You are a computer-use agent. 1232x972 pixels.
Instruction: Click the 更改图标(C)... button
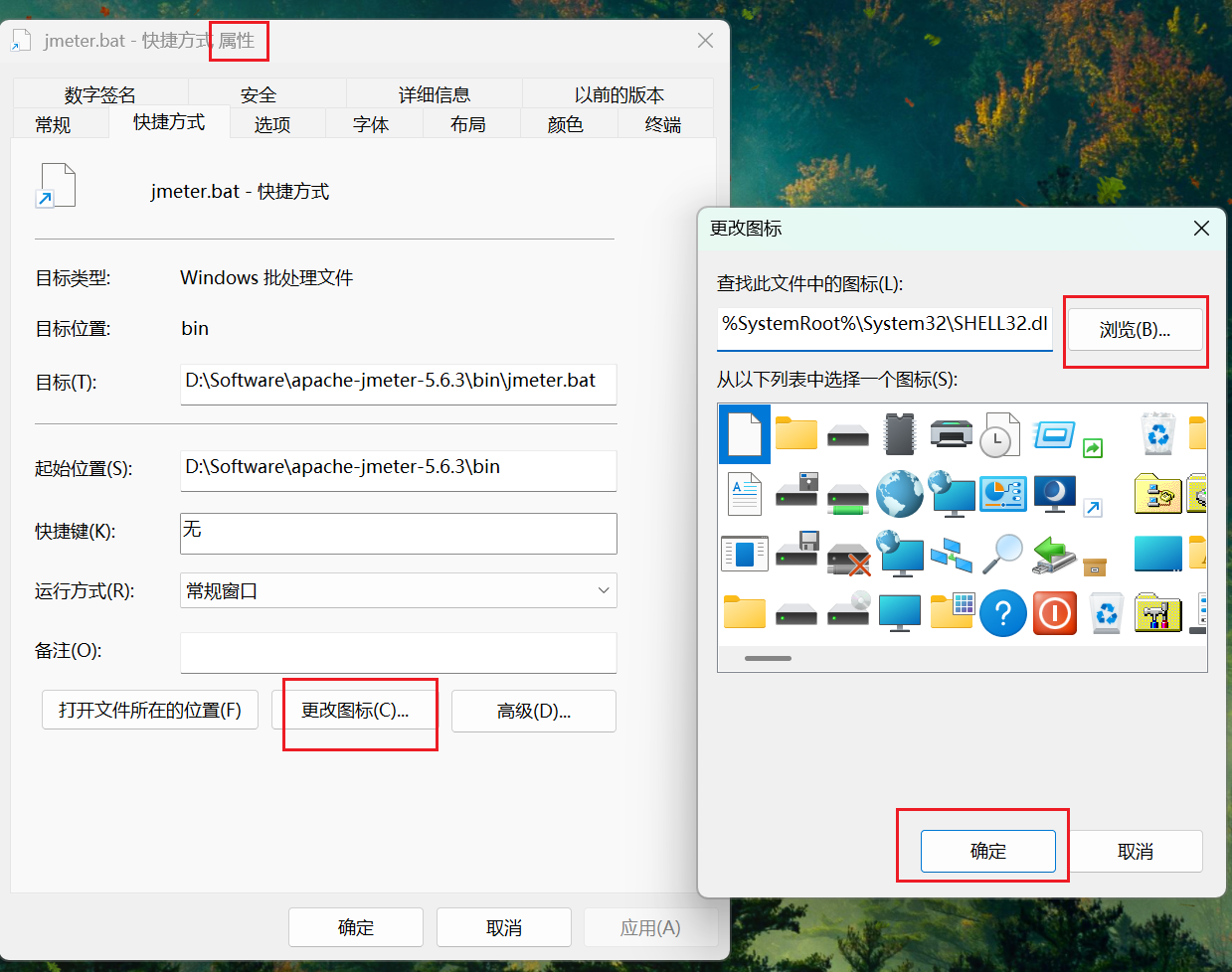355,710
